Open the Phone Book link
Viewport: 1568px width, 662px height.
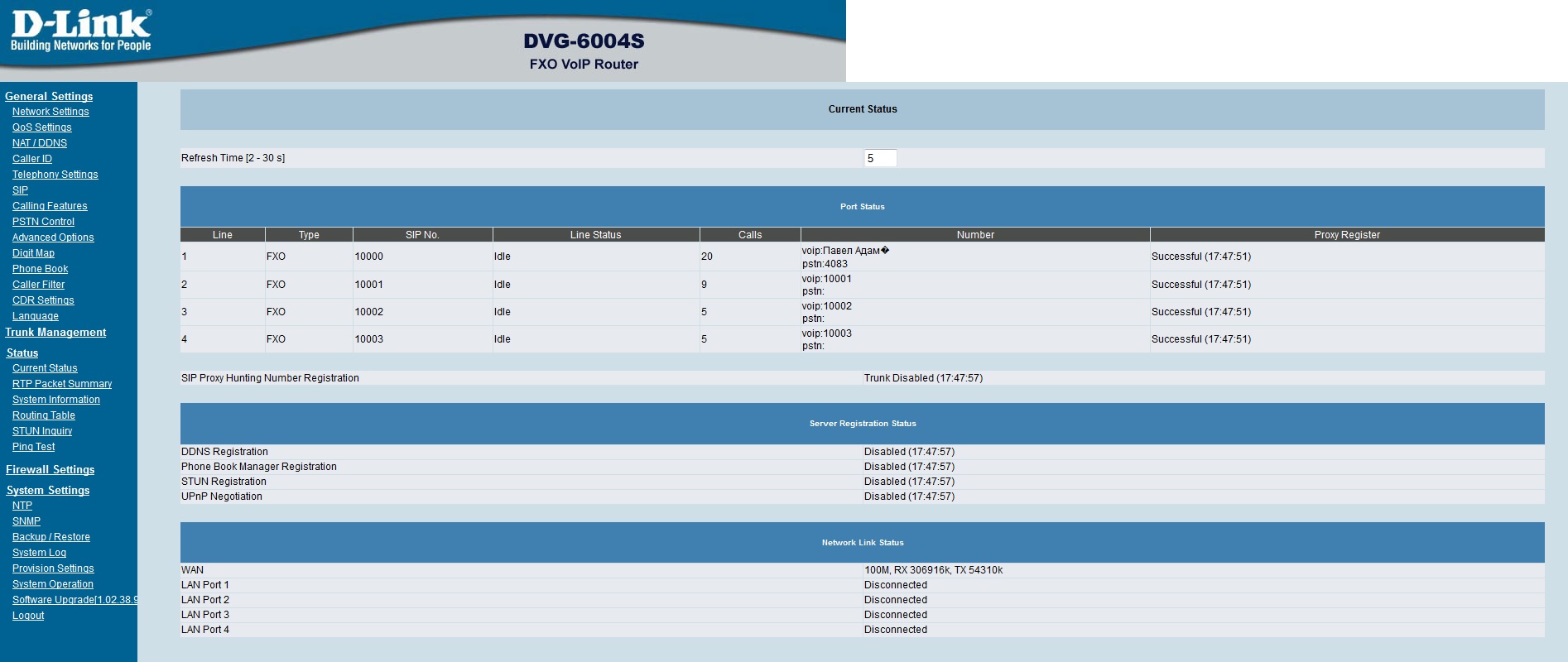click(40, 269)
